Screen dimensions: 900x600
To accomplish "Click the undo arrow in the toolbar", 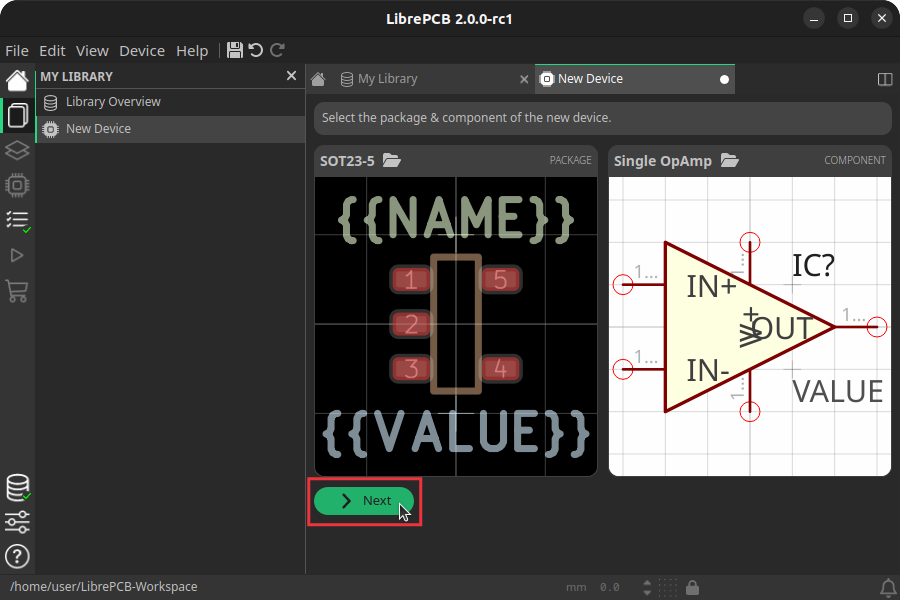I will coord(256,50).
